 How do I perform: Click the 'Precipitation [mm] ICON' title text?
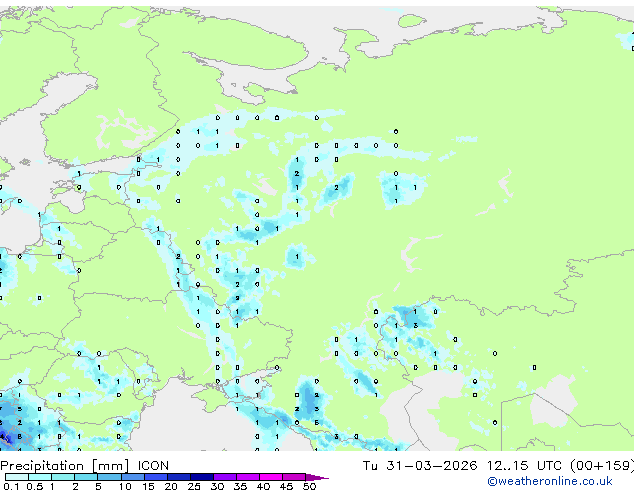[x=85, y=466]
